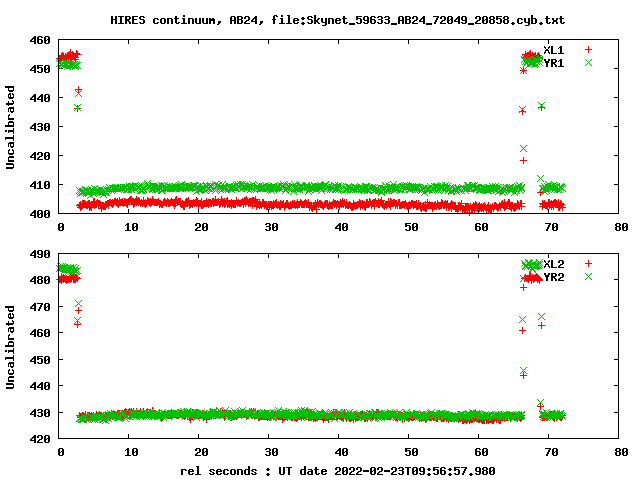Click the 480 tick on the lower plot's y-axis
640x480 pixels.
pyautogui.click(x=40, y=280)
